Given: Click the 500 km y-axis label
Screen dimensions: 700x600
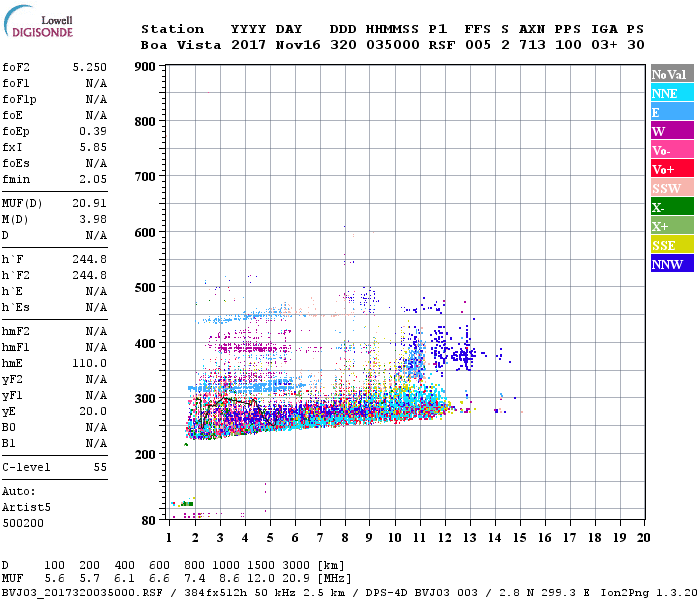Looking at the screenshot, I should click(145, 288).
